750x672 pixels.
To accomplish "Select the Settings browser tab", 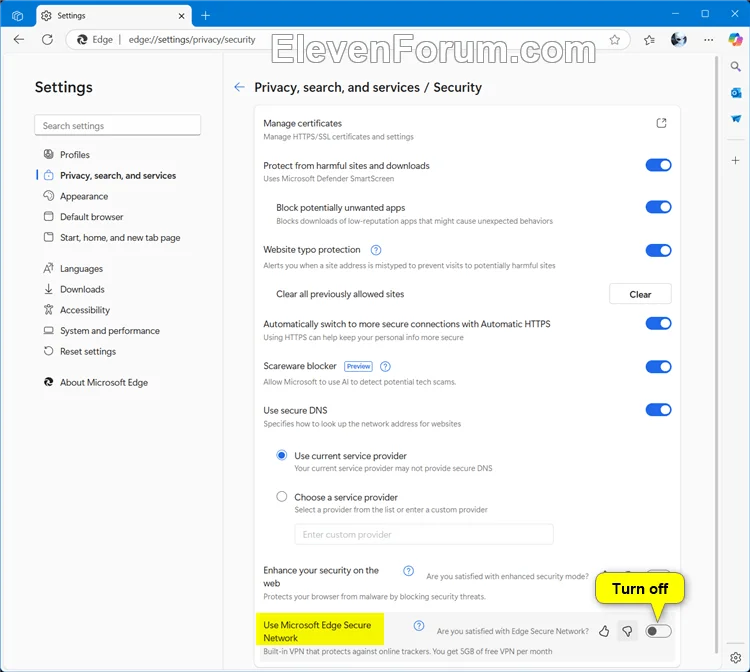I will coord(113,16).
